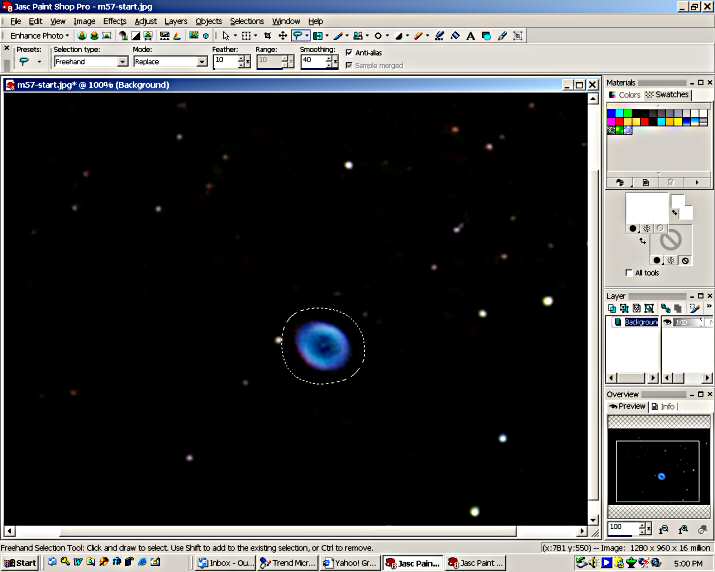Select the Crop tool
The width and height of the screenshot is (715, 572).
(267, 36)
